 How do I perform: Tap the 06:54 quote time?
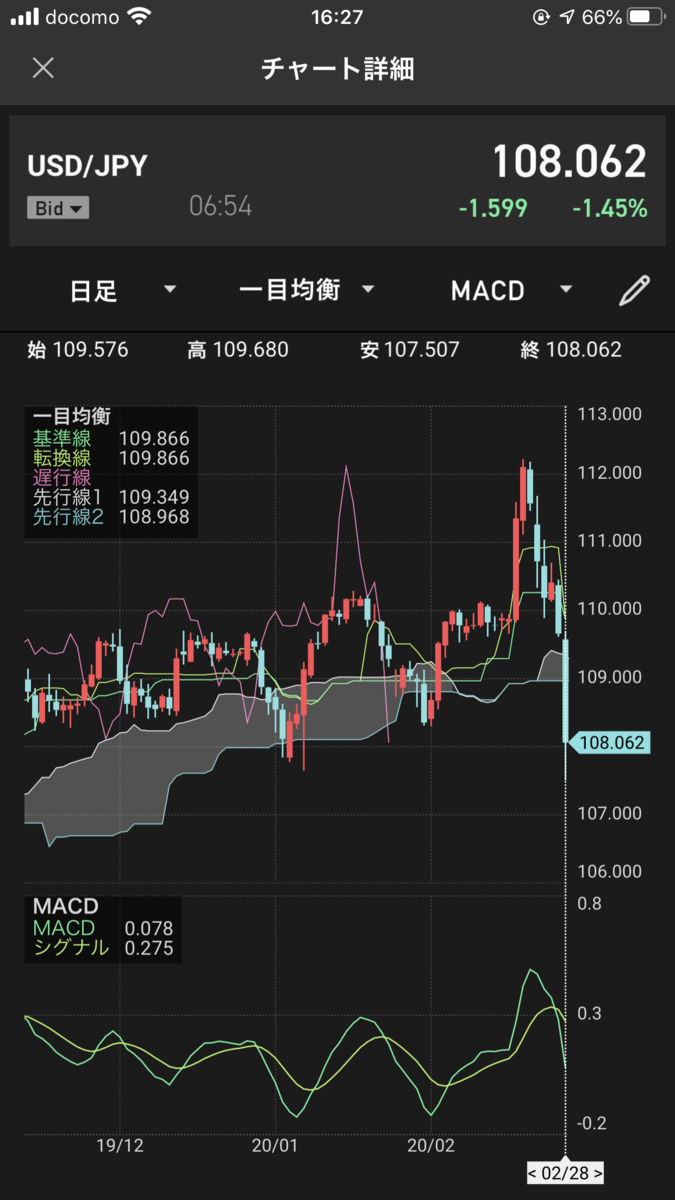221,207
